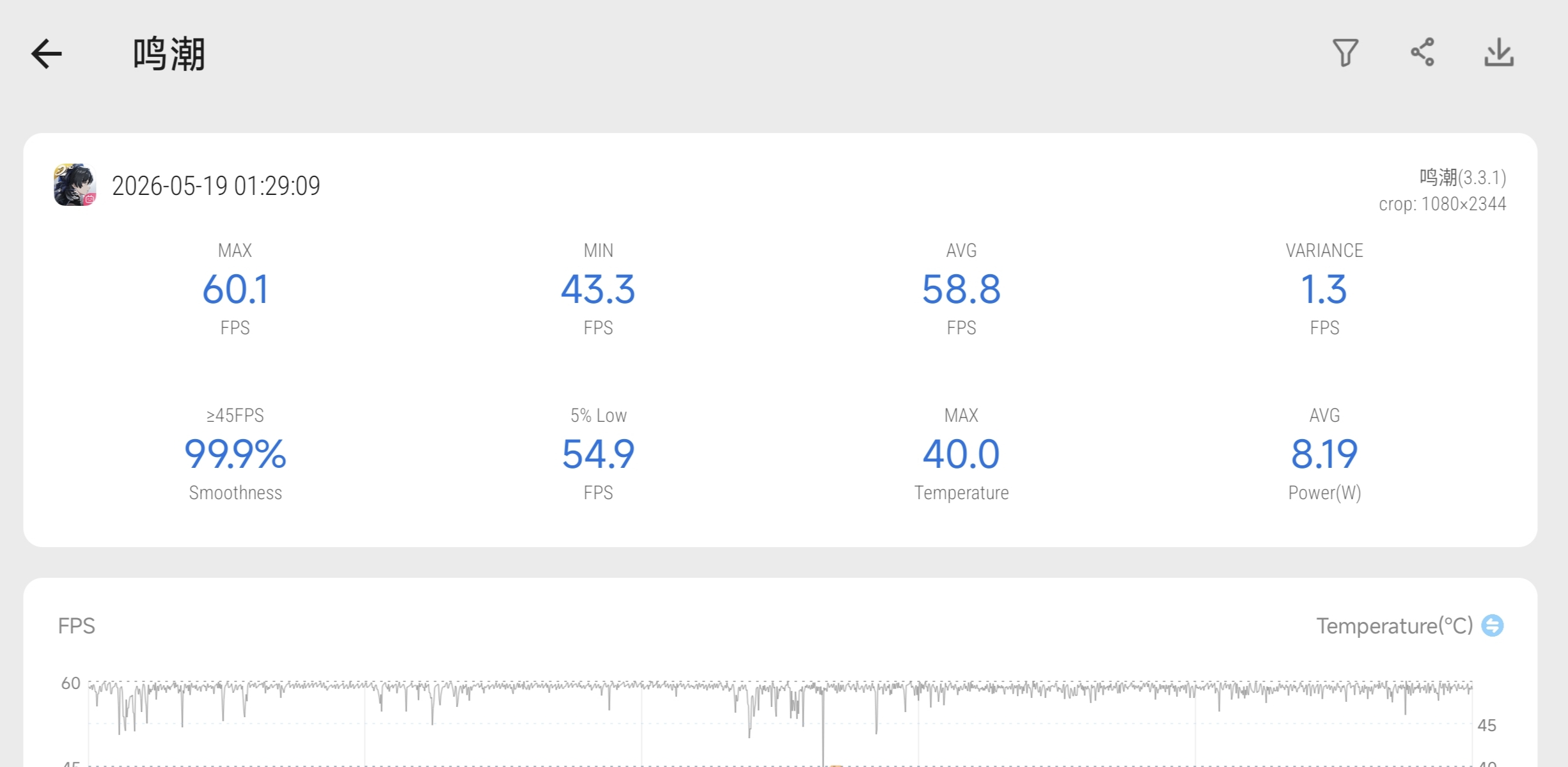Click the 鸣潮(3.3.1) version label
The image size is (1568, 767).
[x=1463, y=177]
